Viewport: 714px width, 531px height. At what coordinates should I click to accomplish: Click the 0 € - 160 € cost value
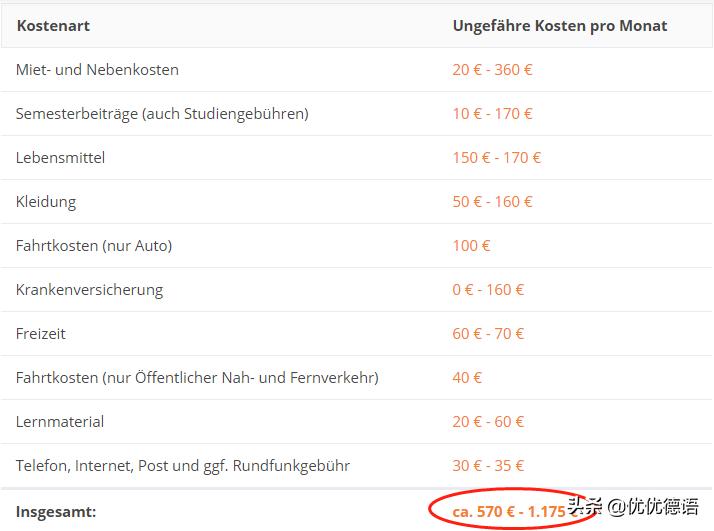488,290
